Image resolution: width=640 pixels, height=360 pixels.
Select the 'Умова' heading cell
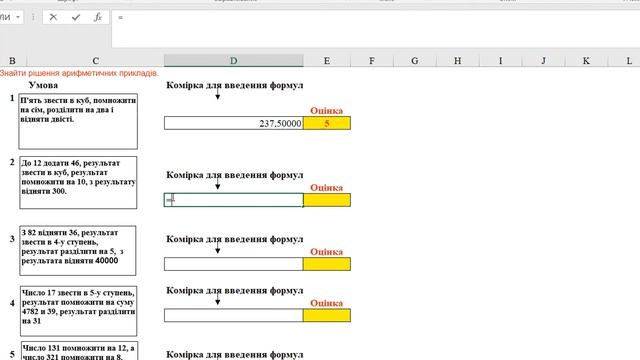[x=43, y=85]
